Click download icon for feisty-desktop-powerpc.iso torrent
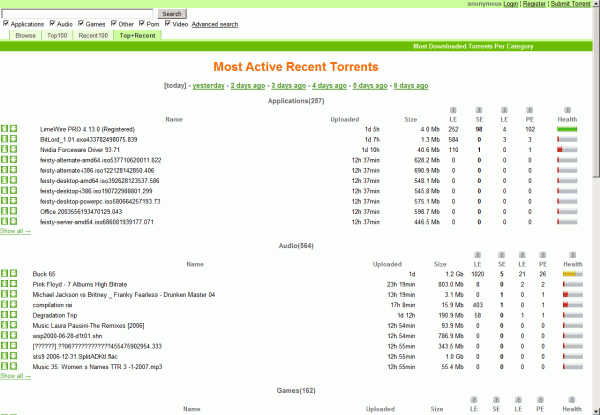600x415 pixels. pos(13,201)
